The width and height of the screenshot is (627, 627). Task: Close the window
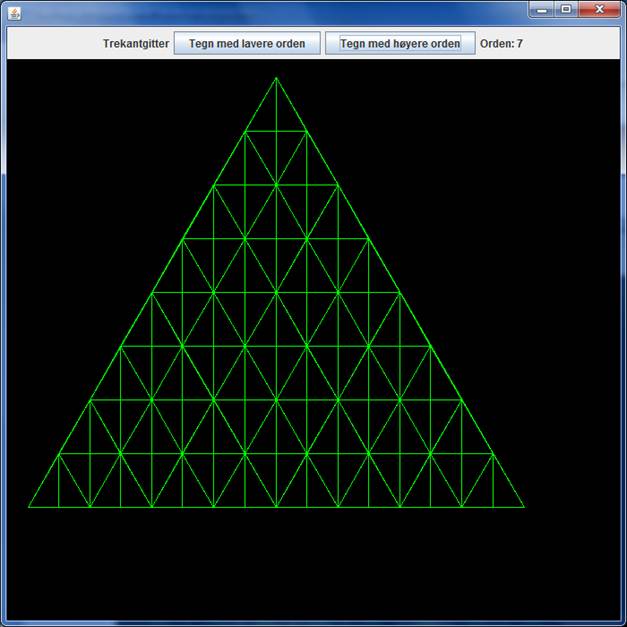tap(599, 9)
